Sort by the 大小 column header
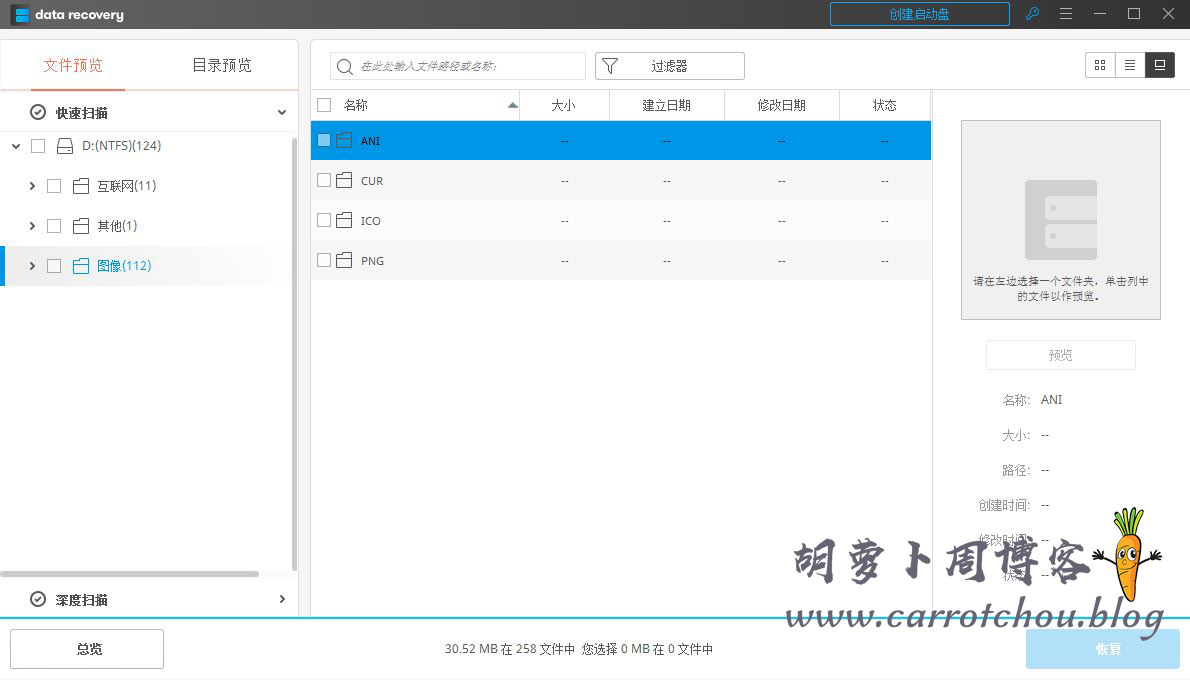The width and height of the screenshot is (1190, 680). (564, 105)
